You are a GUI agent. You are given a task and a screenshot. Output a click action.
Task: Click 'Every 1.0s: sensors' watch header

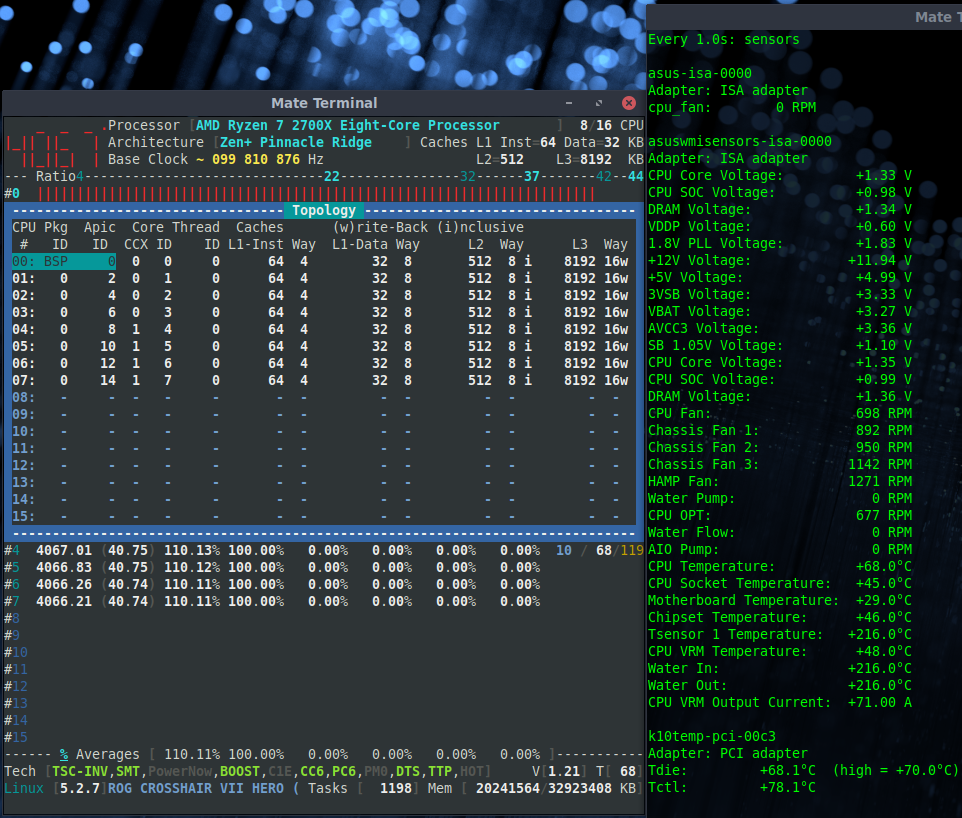pos(724,40)
